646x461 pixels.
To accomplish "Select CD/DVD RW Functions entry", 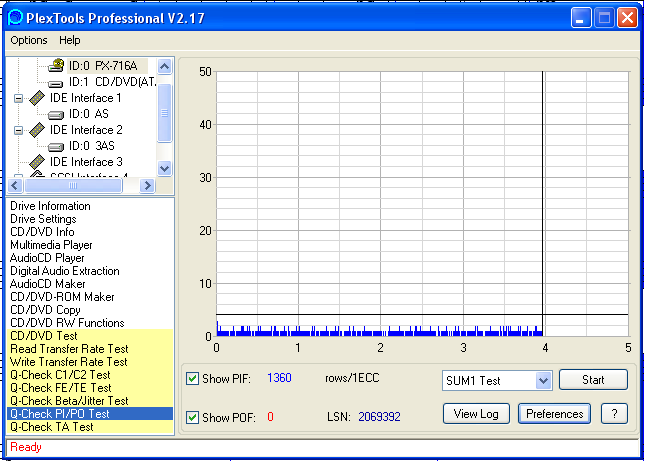I will tap(67, 323).
